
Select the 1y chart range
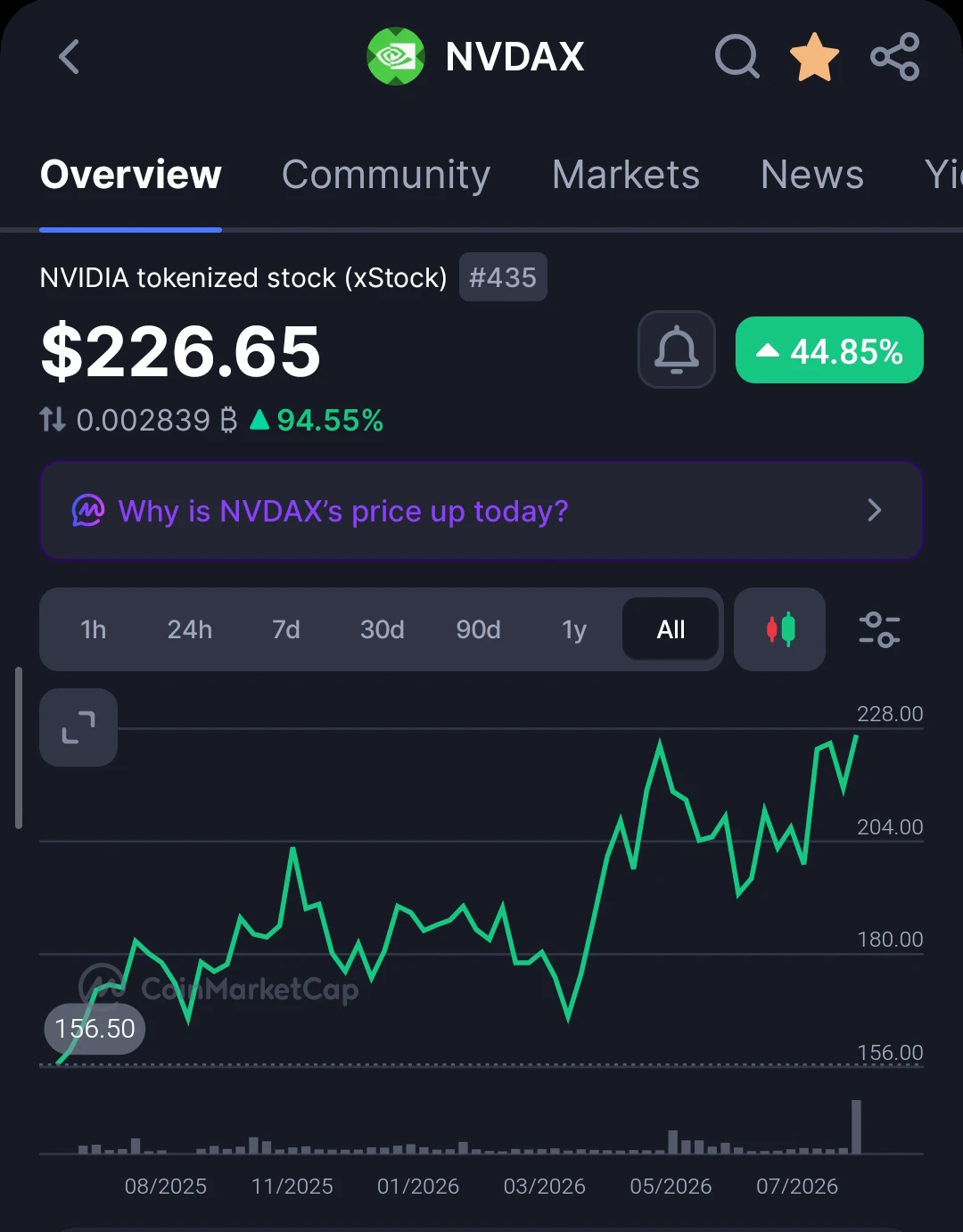tap(574, 630)
